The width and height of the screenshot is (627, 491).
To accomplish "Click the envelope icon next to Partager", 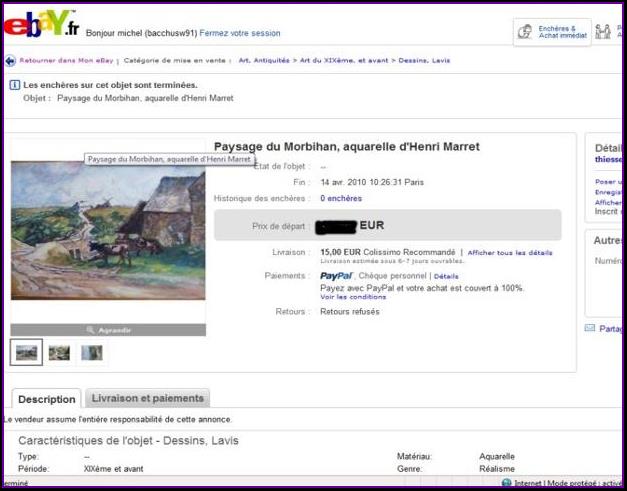I will coord(590,328).
